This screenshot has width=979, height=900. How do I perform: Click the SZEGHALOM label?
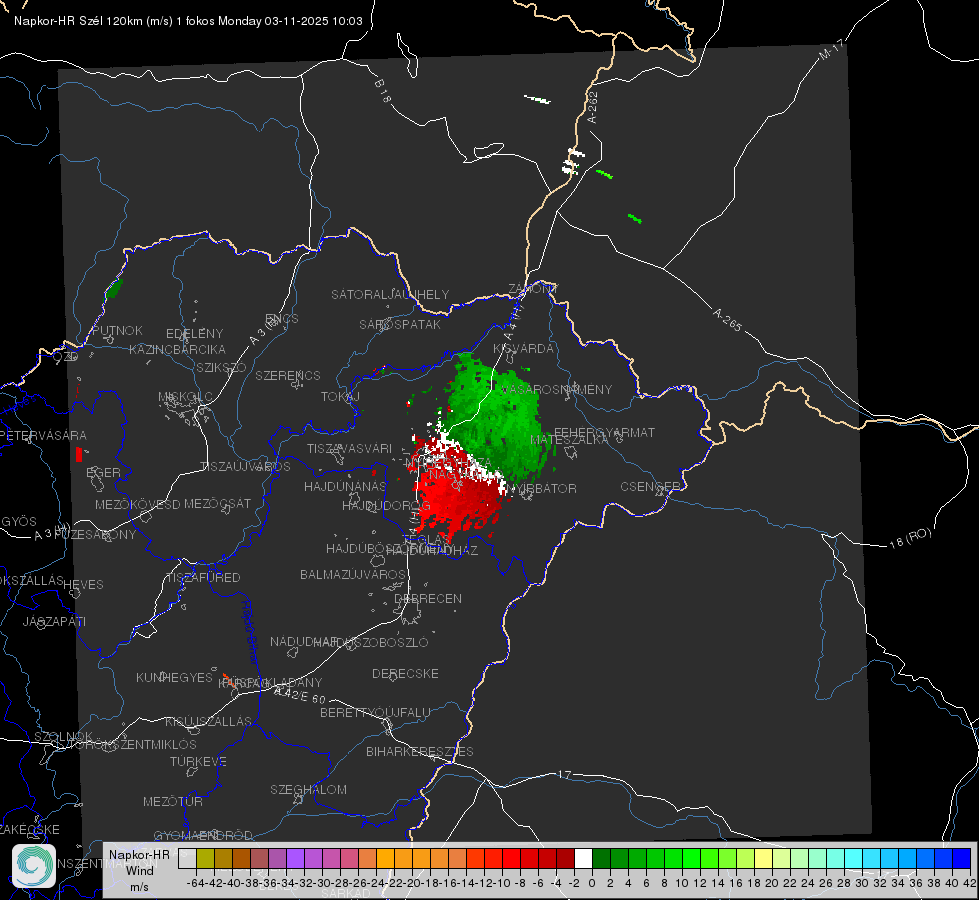point(308,789)
